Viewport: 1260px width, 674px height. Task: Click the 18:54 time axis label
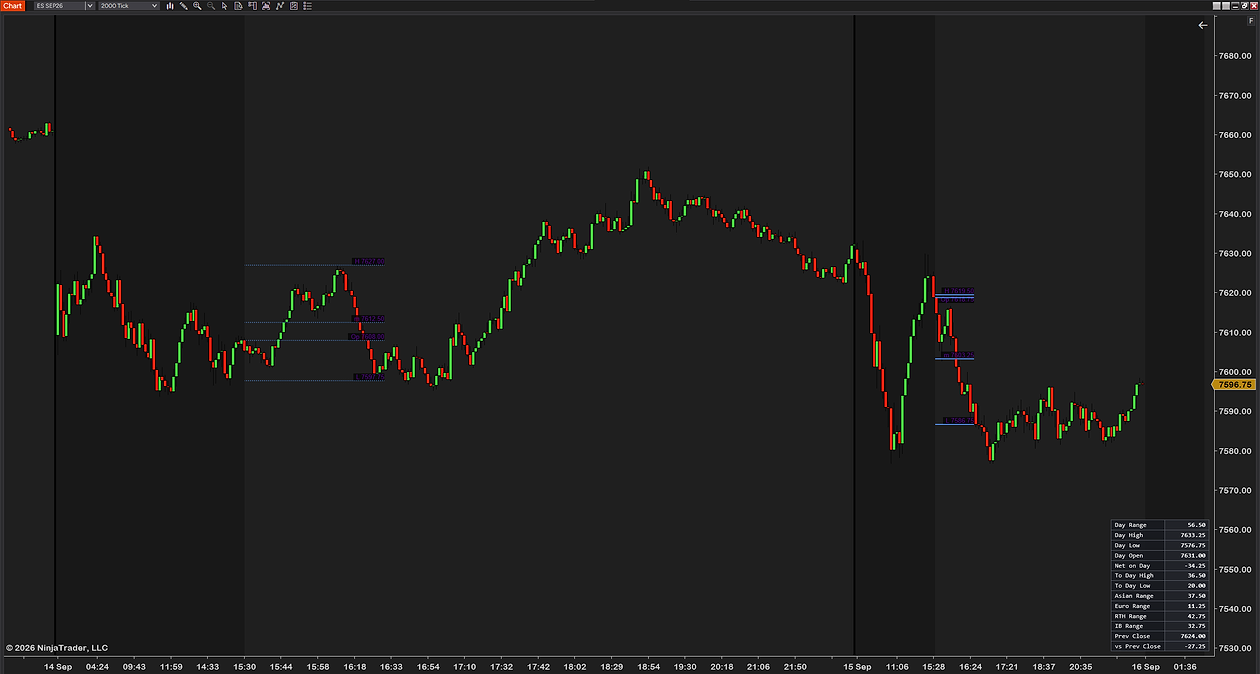(x=648, y=666)
